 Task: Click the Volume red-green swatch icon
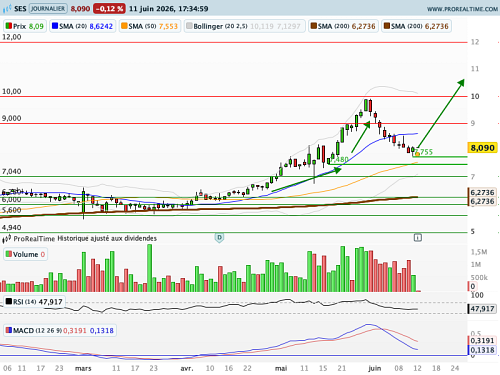[x=9, y=254]
